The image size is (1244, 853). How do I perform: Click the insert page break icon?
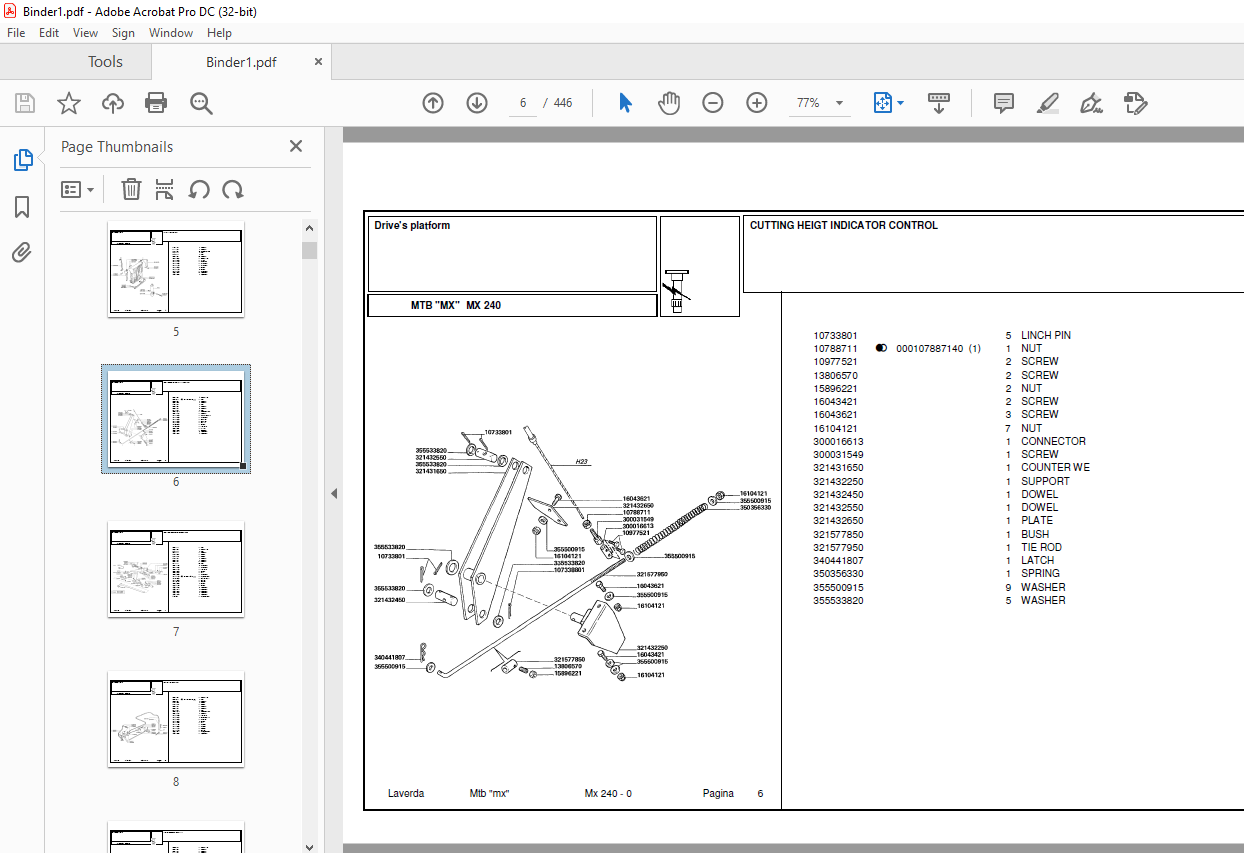click(165, 189)
